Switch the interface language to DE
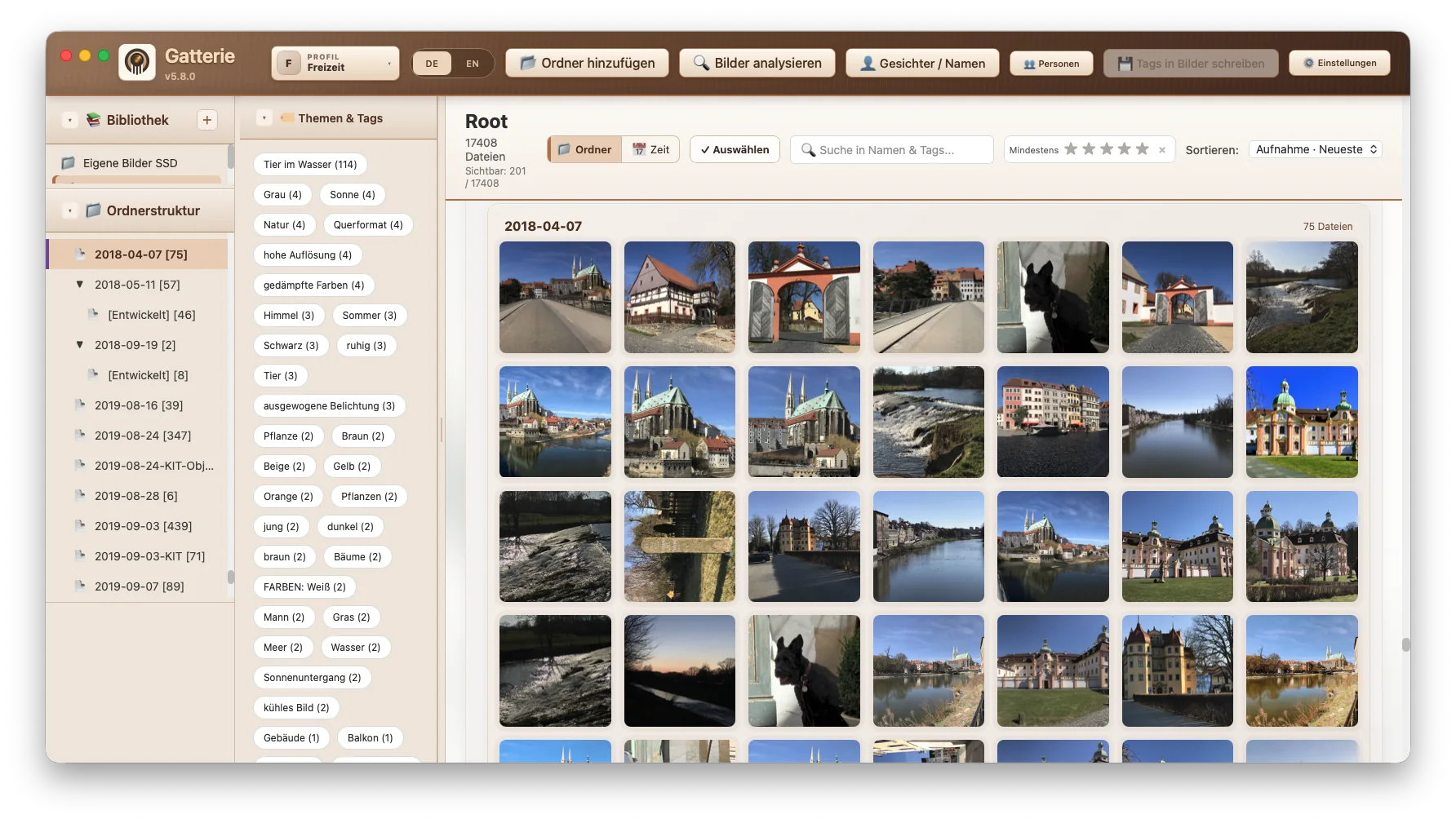 432,64
